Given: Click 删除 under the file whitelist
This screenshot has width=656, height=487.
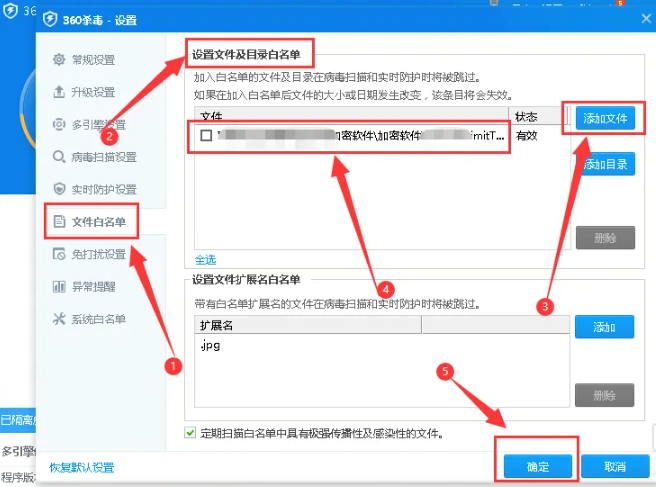Looking at the screenshot, I should [x=605, y=238].
